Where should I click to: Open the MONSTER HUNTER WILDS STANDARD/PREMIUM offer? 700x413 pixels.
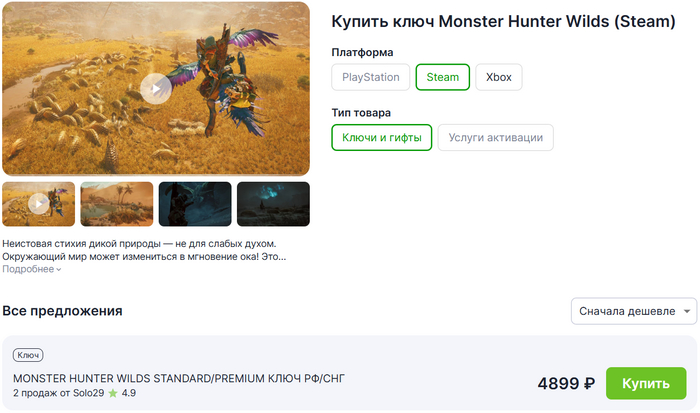click(180, 378)
